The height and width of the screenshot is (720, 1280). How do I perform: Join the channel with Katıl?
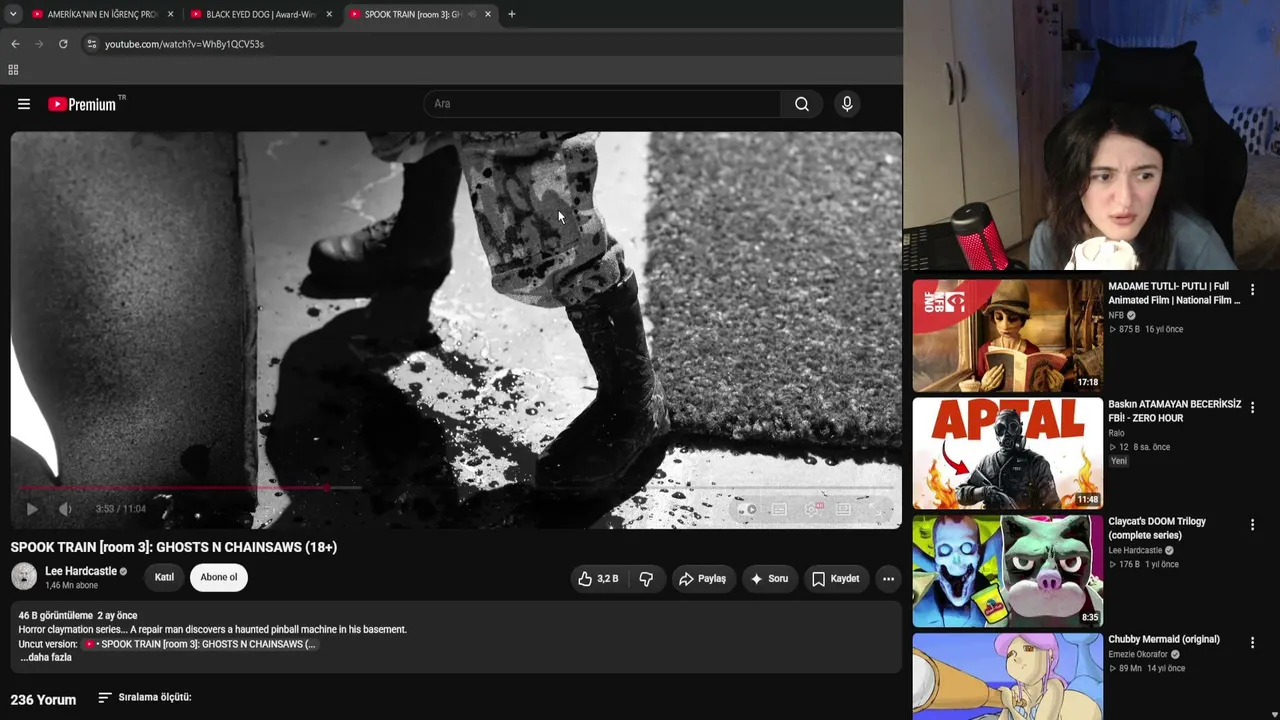tap(164, 577)
